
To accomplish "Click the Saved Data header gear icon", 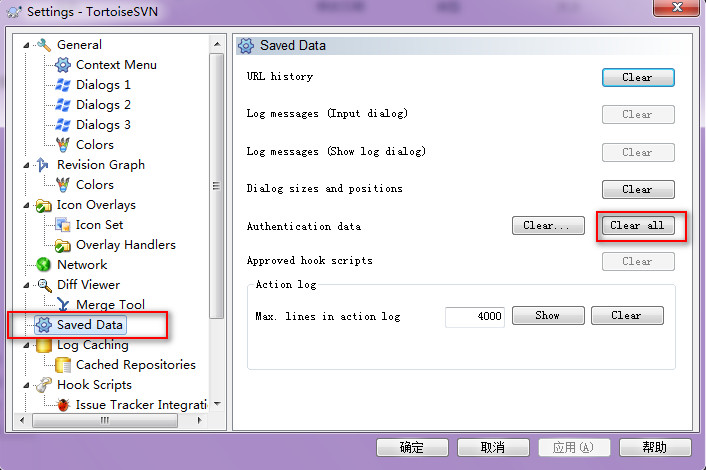I will [x=246, y=46].
